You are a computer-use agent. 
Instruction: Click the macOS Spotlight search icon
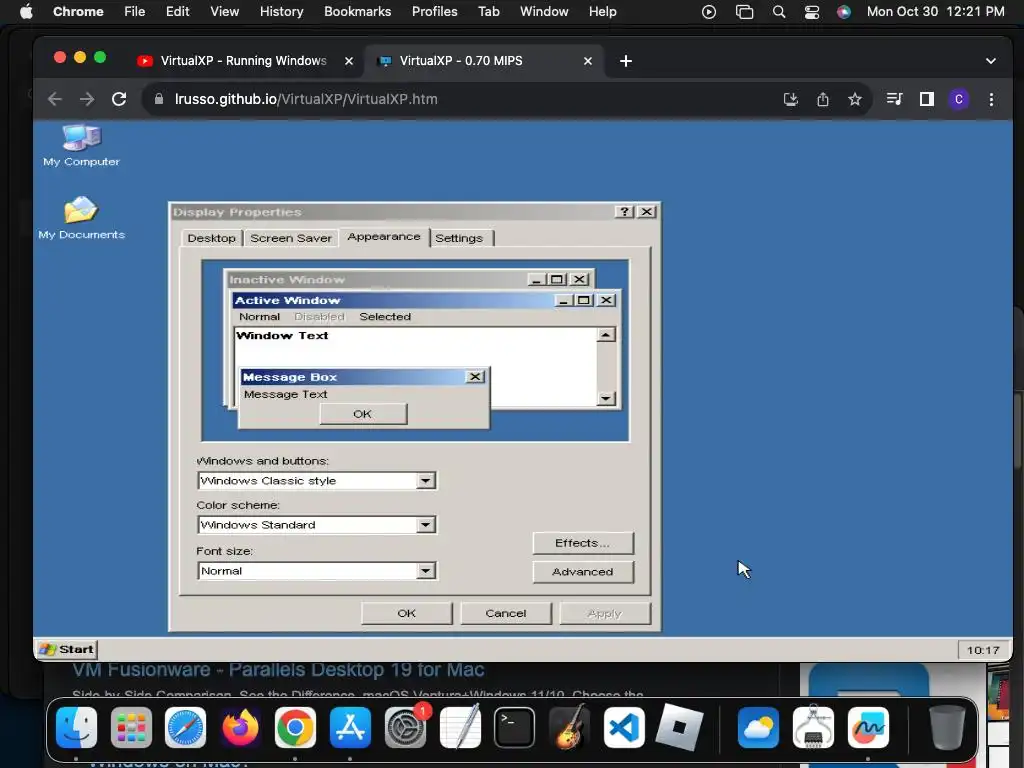coord(778,12)
